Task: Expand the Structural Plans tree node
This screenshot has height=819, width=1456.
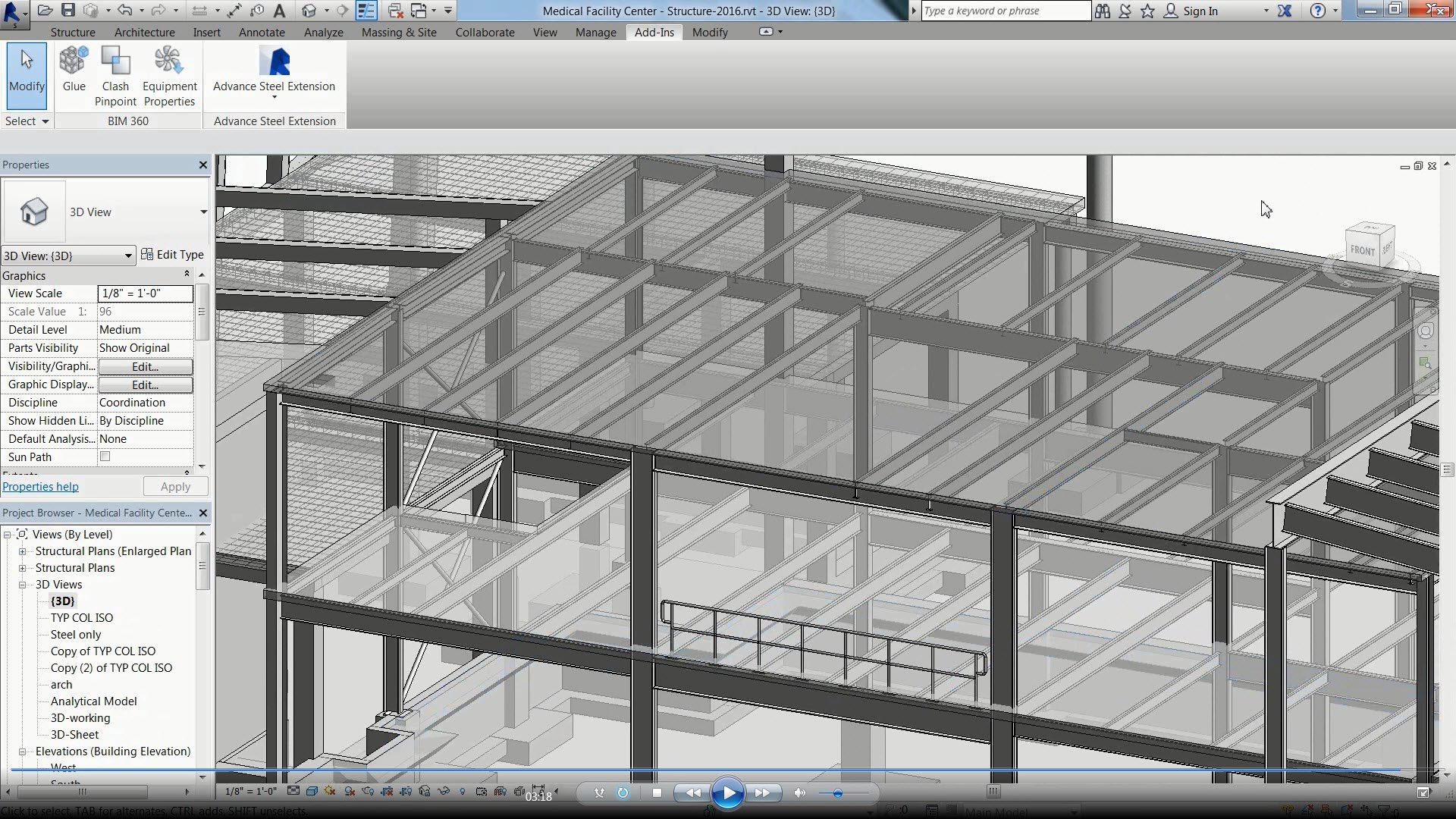Action: point(22,568)
